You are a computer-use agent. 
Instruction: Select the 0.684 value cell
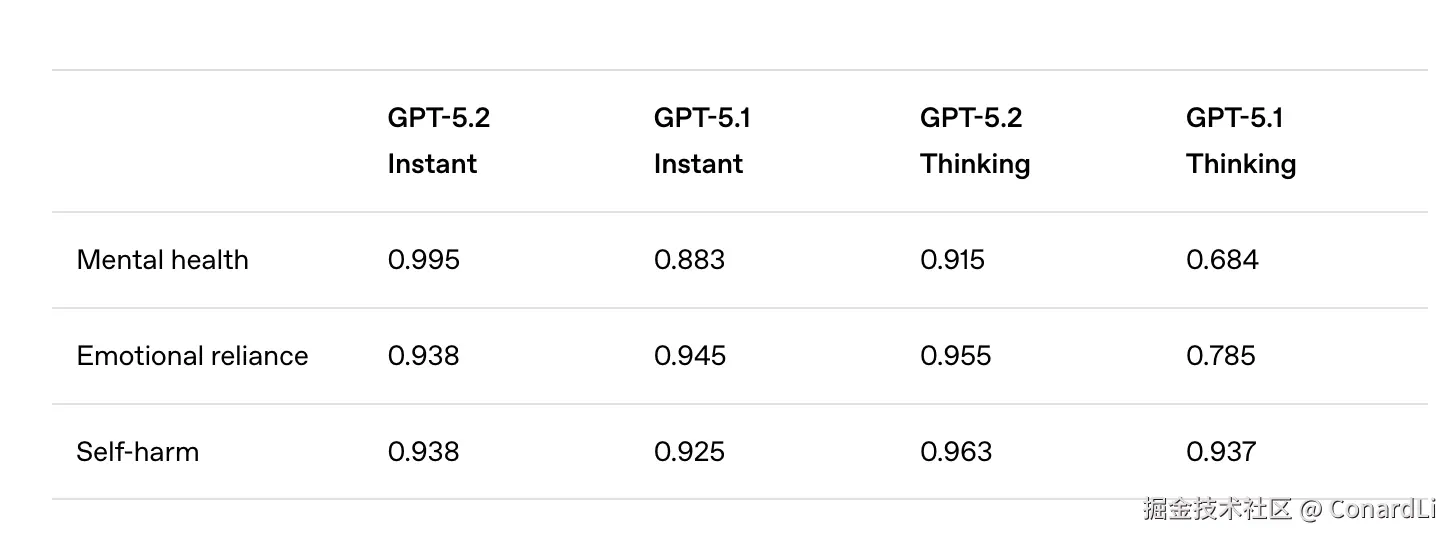click(x=1222, y=260)
